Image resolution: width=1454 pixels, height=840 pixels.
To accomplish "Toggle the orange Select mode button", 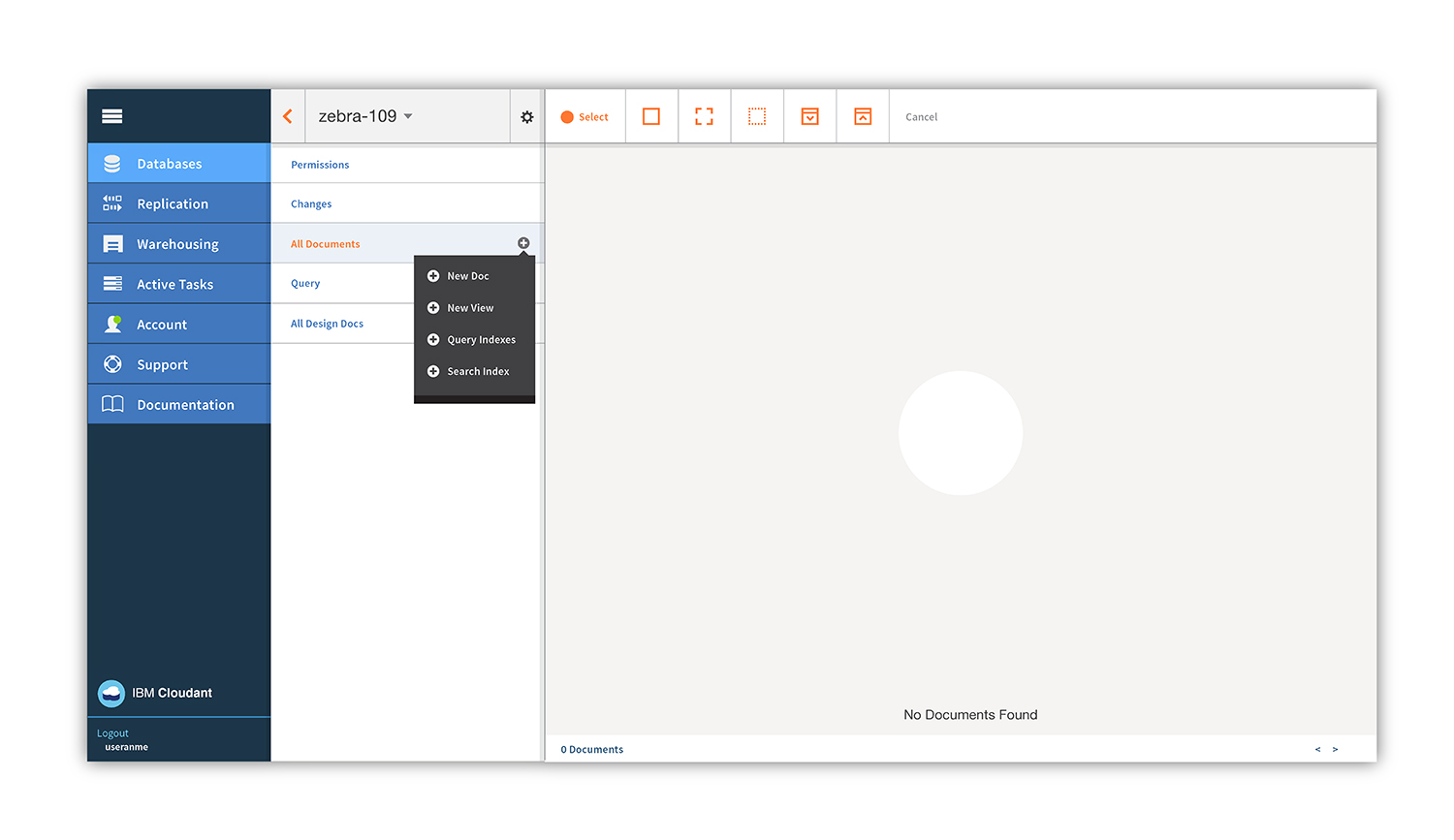I will coord(585,117).
